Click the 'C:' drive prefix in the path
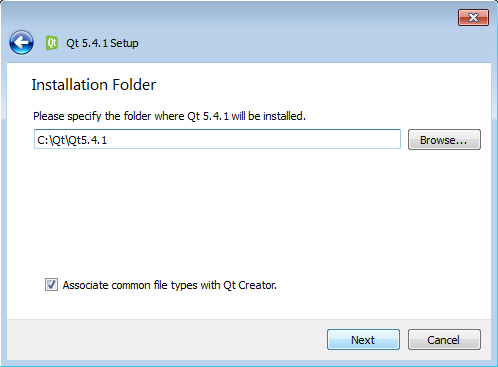This screenshot has height=367, width=498. [x=43, y=140]
